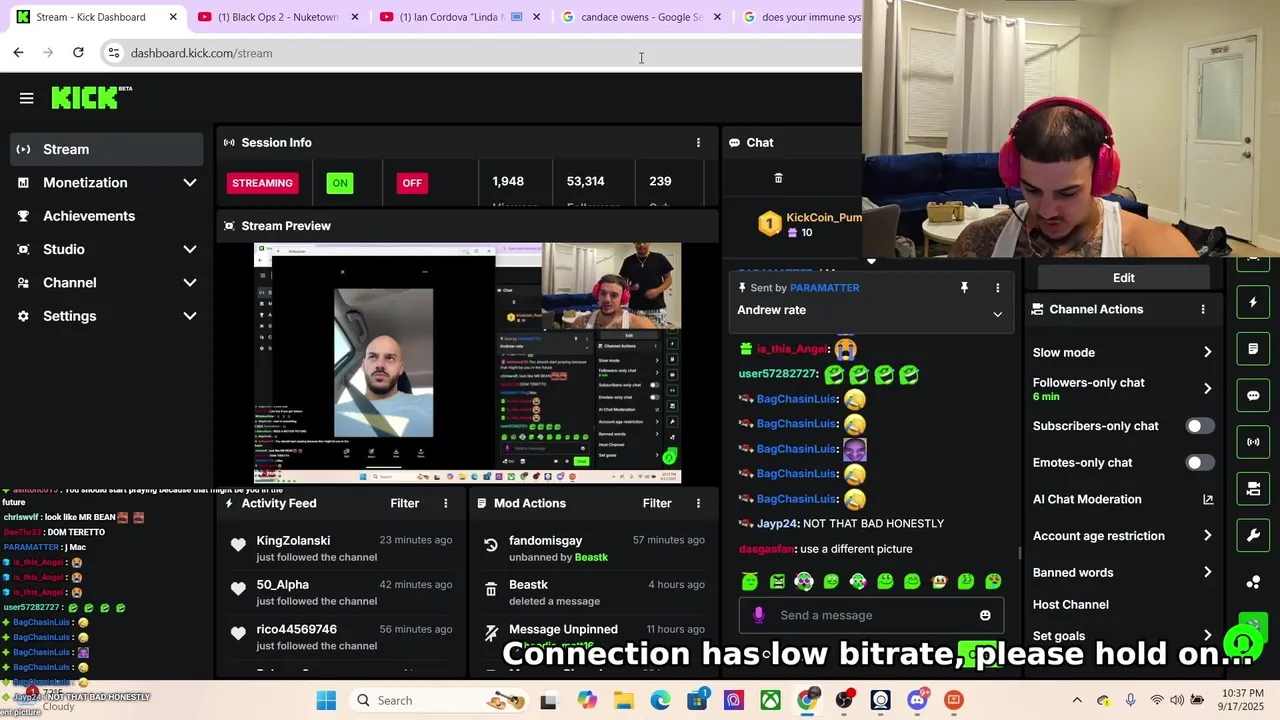
Task: Toggle Subscribers-only chat
Action: coord(1200,426)
